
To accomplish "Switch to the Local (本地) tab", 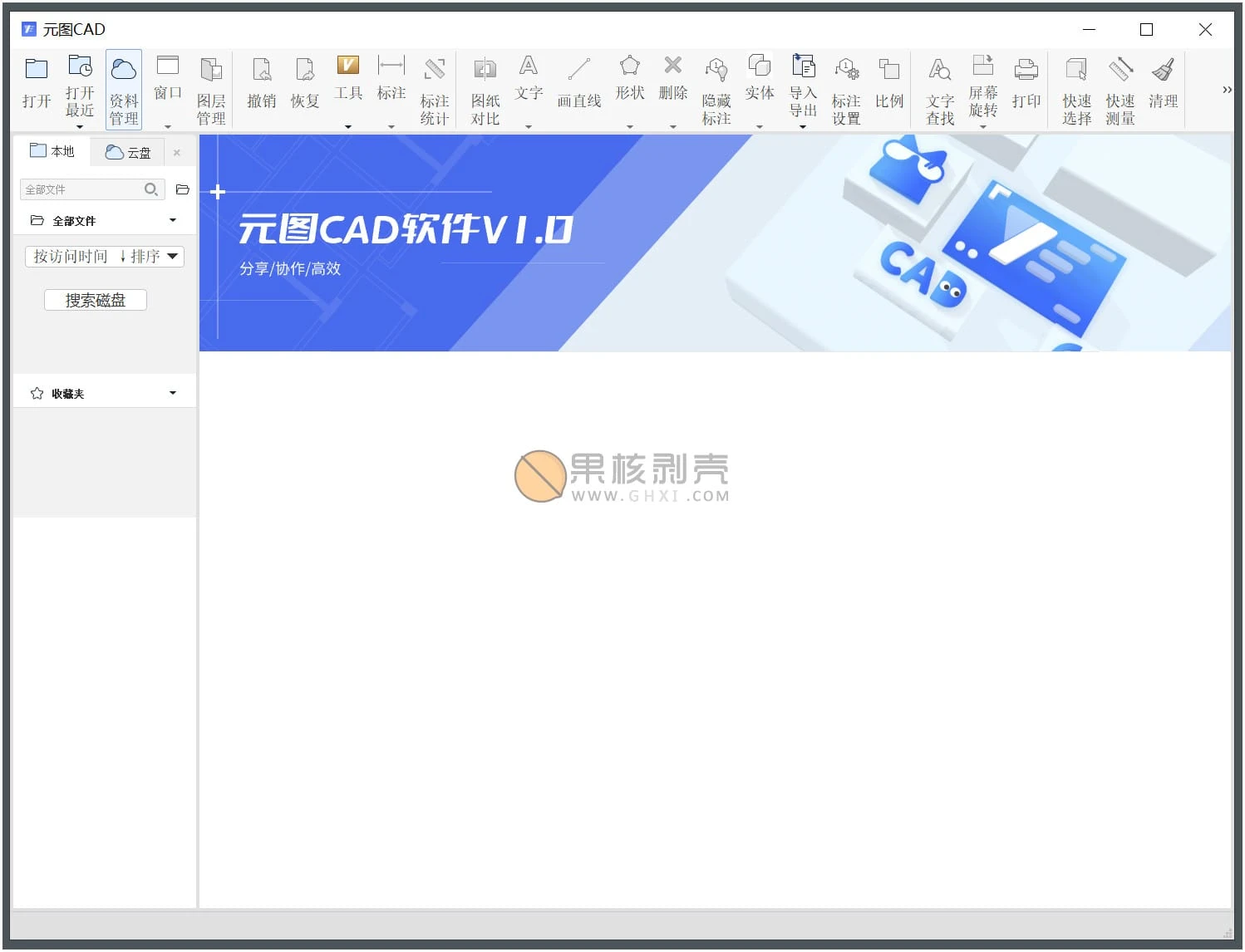I will (52, 151).
